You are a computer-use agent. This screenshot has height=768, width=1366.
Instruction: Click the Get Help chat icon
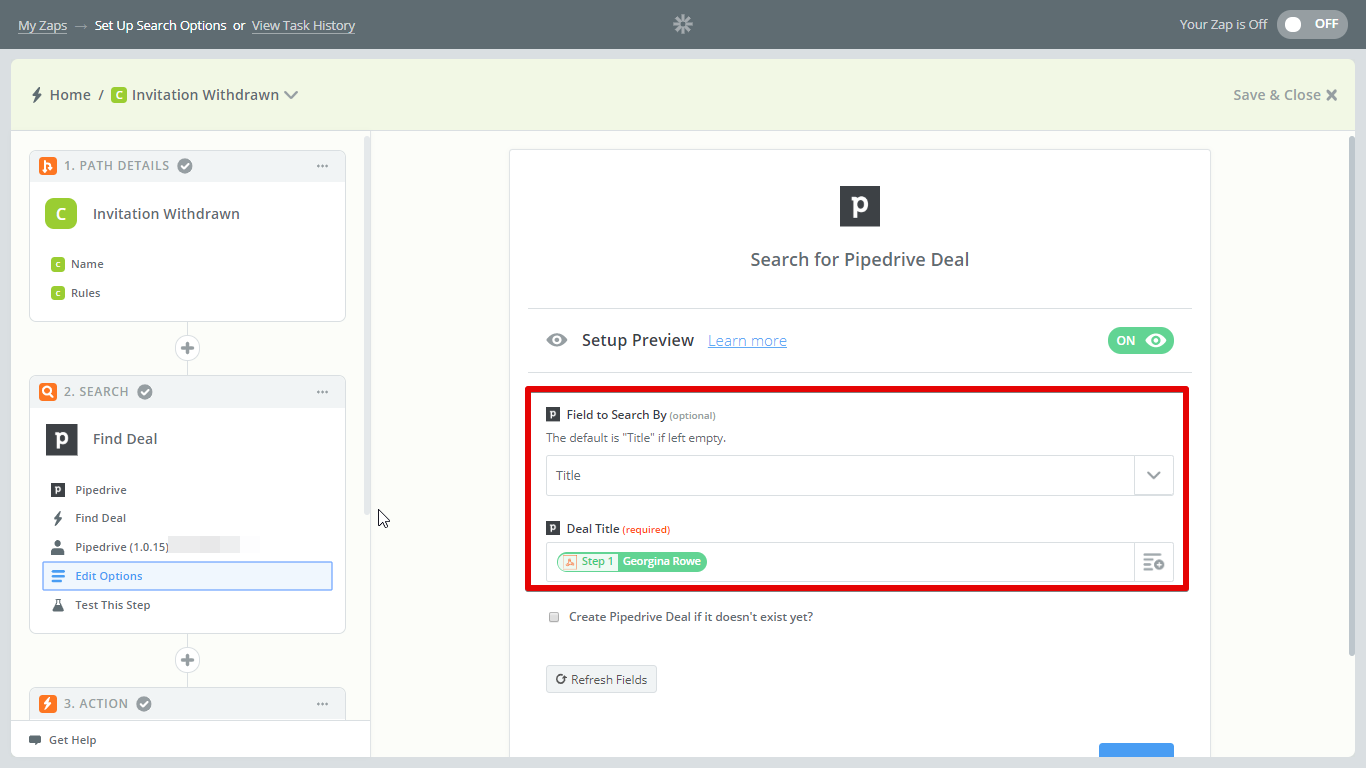35,740
